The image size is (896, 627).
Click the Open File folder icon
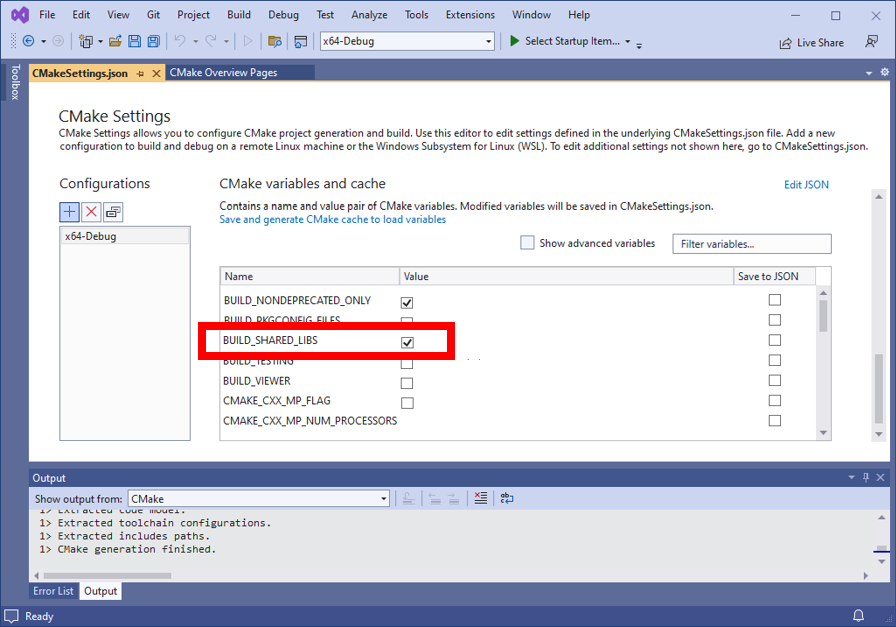tap(115, 41)
